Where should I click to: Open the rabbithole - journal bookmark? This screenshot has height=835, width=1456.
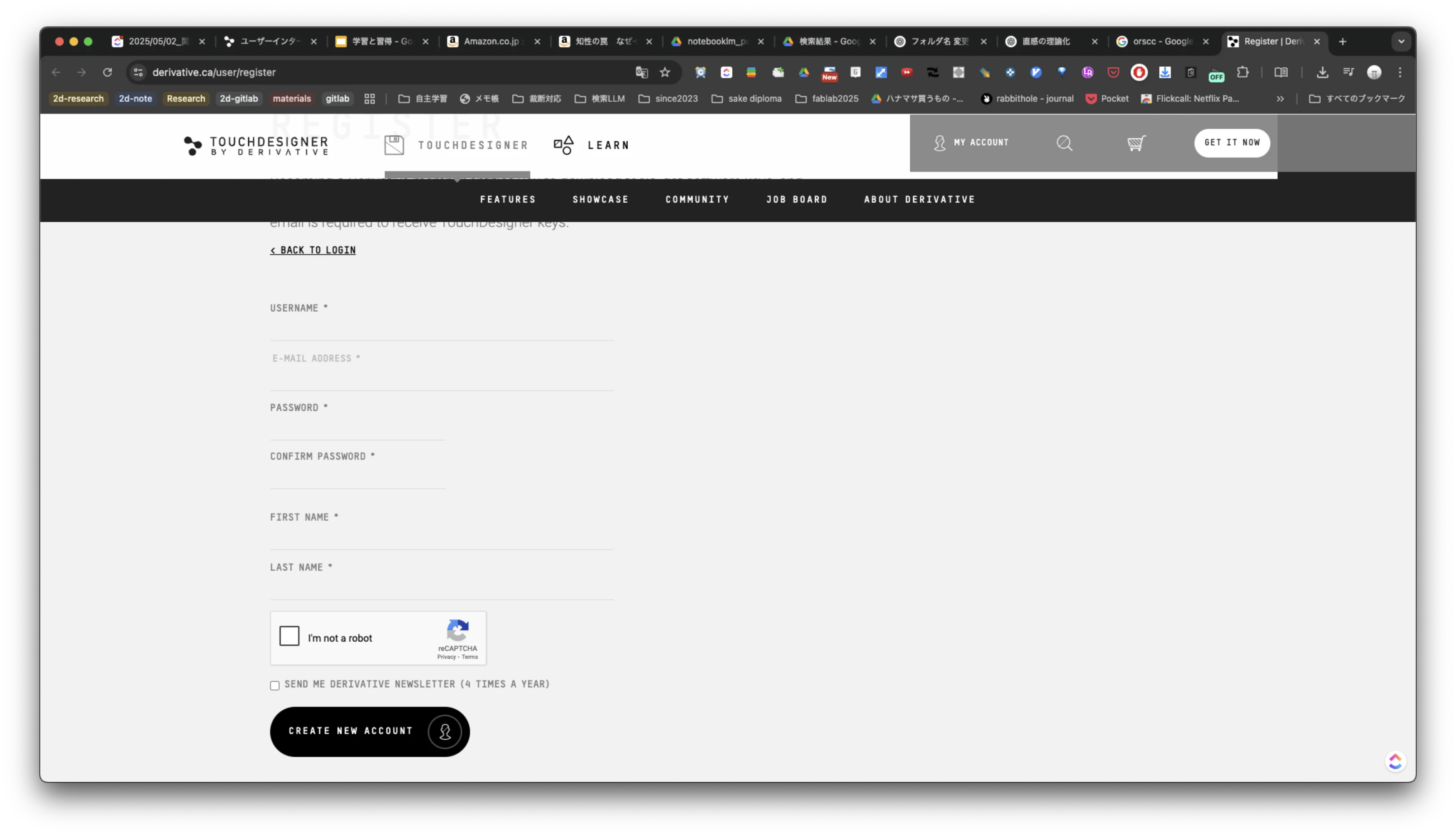(1027, 98)
